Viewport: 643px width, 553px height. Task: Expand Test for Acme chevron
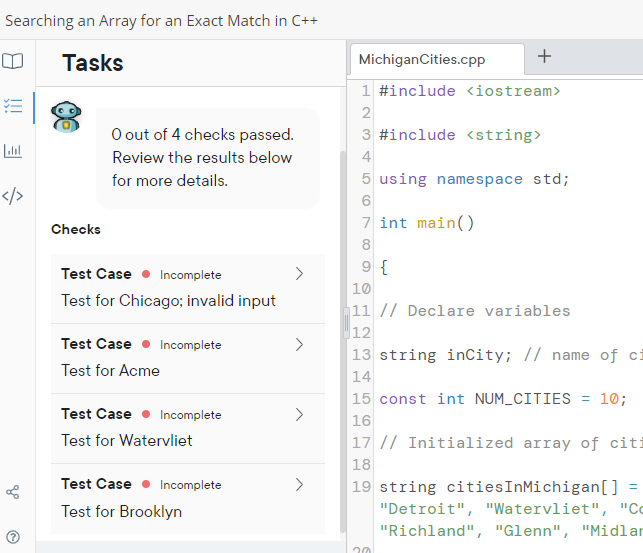tap(299, 344)
